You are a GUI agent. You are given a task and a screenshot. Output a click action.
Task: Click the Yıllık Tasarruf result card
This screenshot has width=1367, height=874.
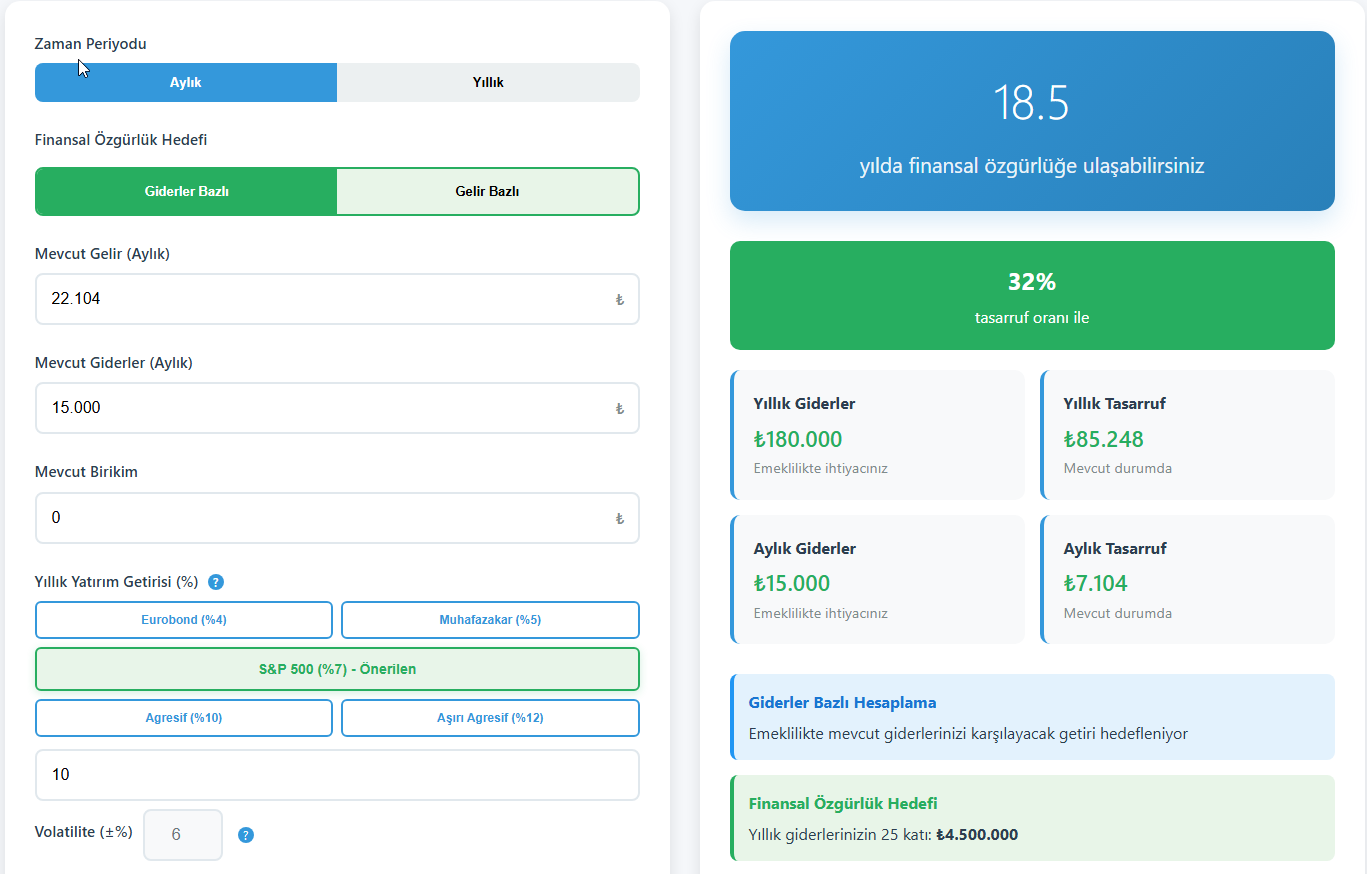1187,435
